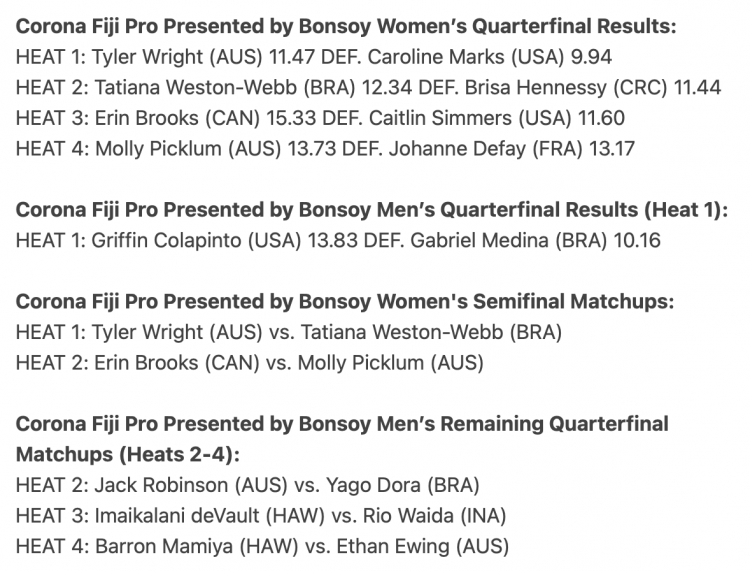Click the Tatiana Weston-Webb 12.34 result line
The image size is (750, 571).
pyautogui.click(x=368, y=88)
